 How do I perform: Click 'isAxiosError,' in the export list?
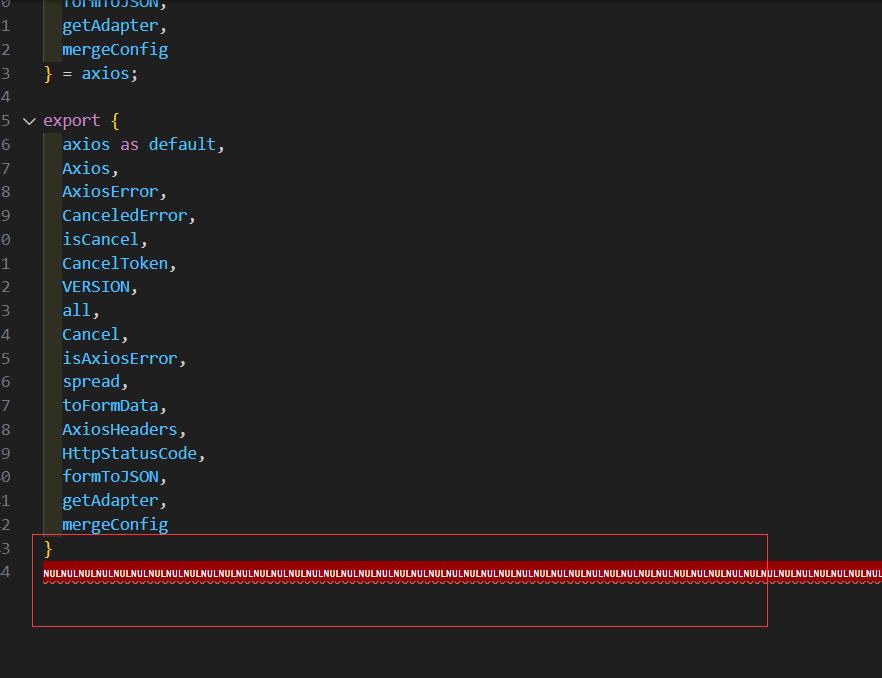124,358
